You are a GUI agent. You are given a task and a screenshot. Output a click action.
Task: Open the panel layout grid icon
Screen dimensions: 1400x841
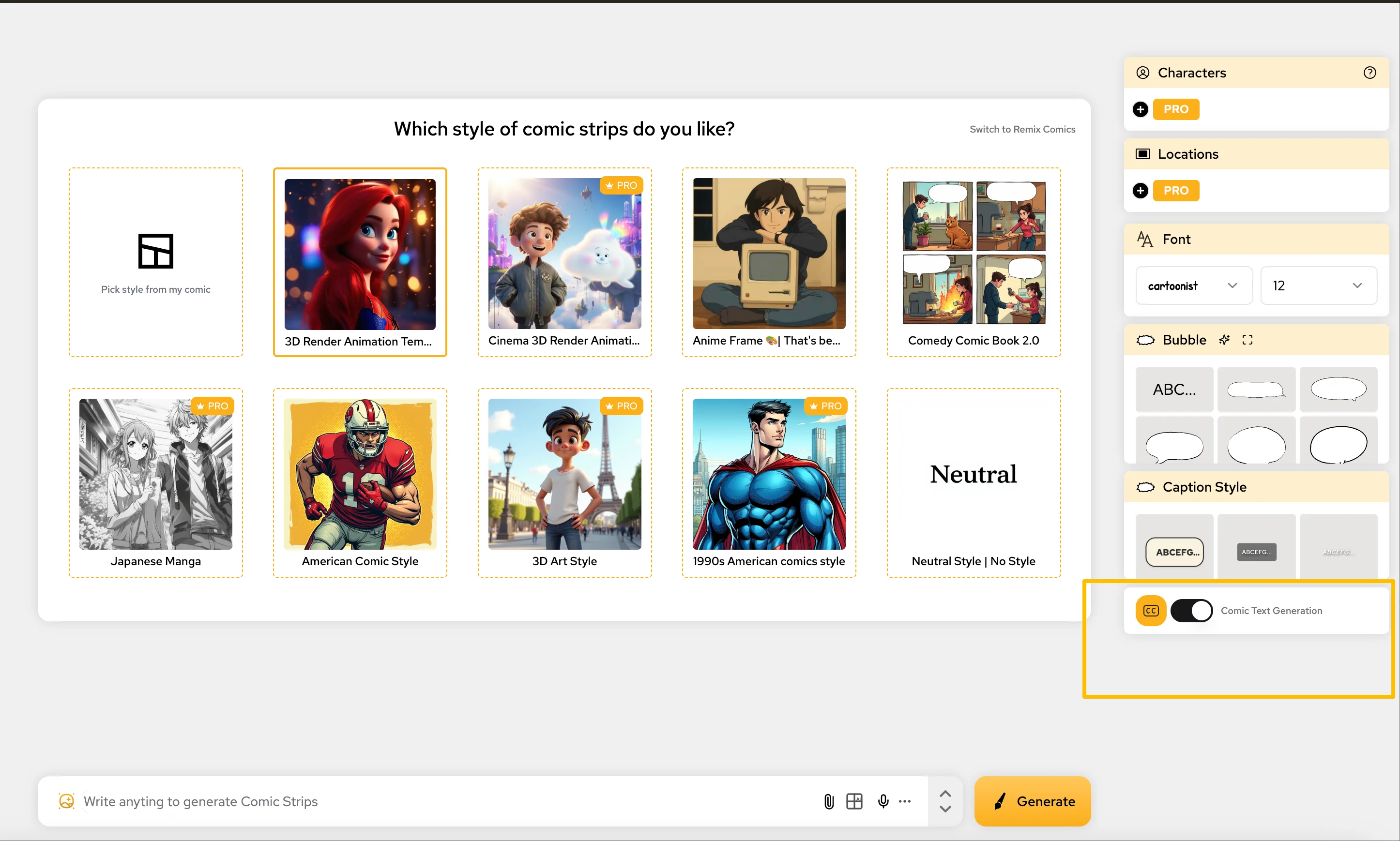click(x=854, y=801)
